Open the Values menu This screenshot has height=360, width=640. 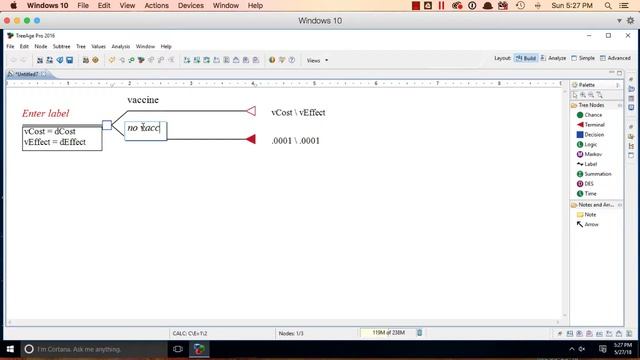pos(98,47)
